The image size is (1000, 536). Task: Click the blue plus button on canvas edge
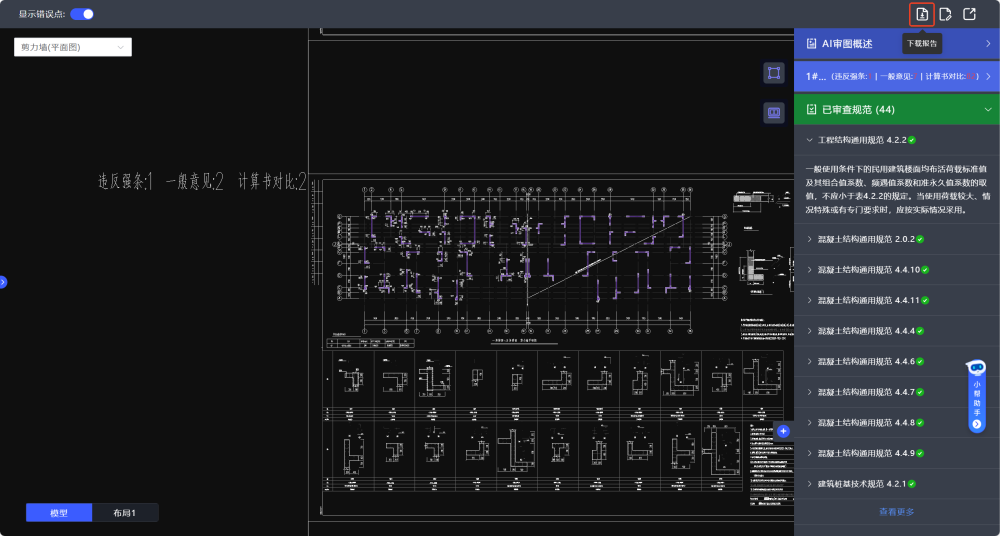(783, 431)
